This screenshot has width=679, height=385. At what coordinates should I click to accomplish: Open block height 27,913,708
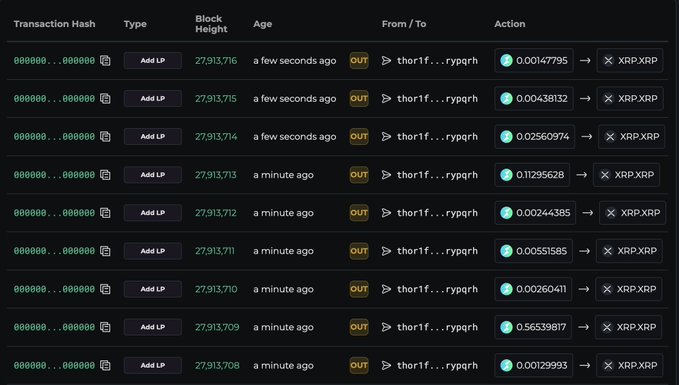click(217, 366)
